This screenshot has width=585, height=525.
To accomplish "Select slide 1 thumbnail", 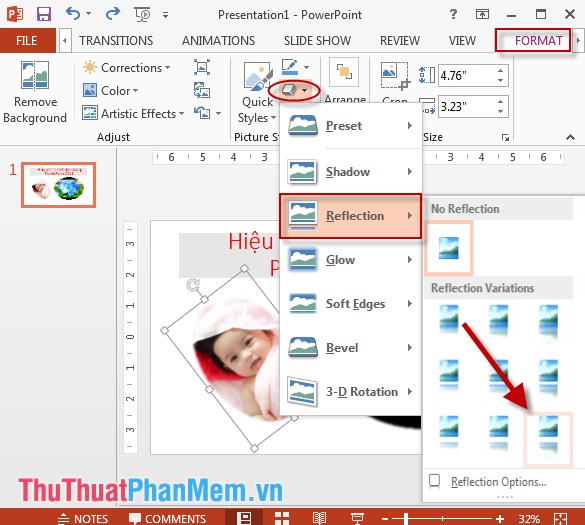I will click(59, 185).
